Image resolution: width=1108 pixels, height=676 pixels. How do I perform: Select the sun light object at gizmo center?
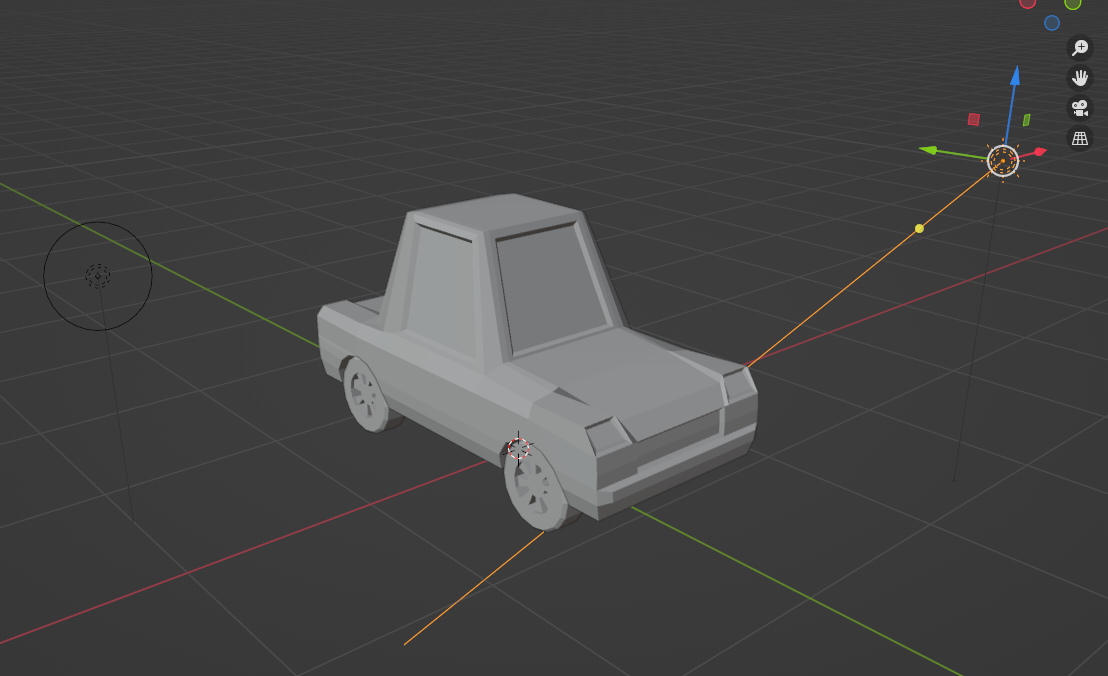coord(1002,161)
